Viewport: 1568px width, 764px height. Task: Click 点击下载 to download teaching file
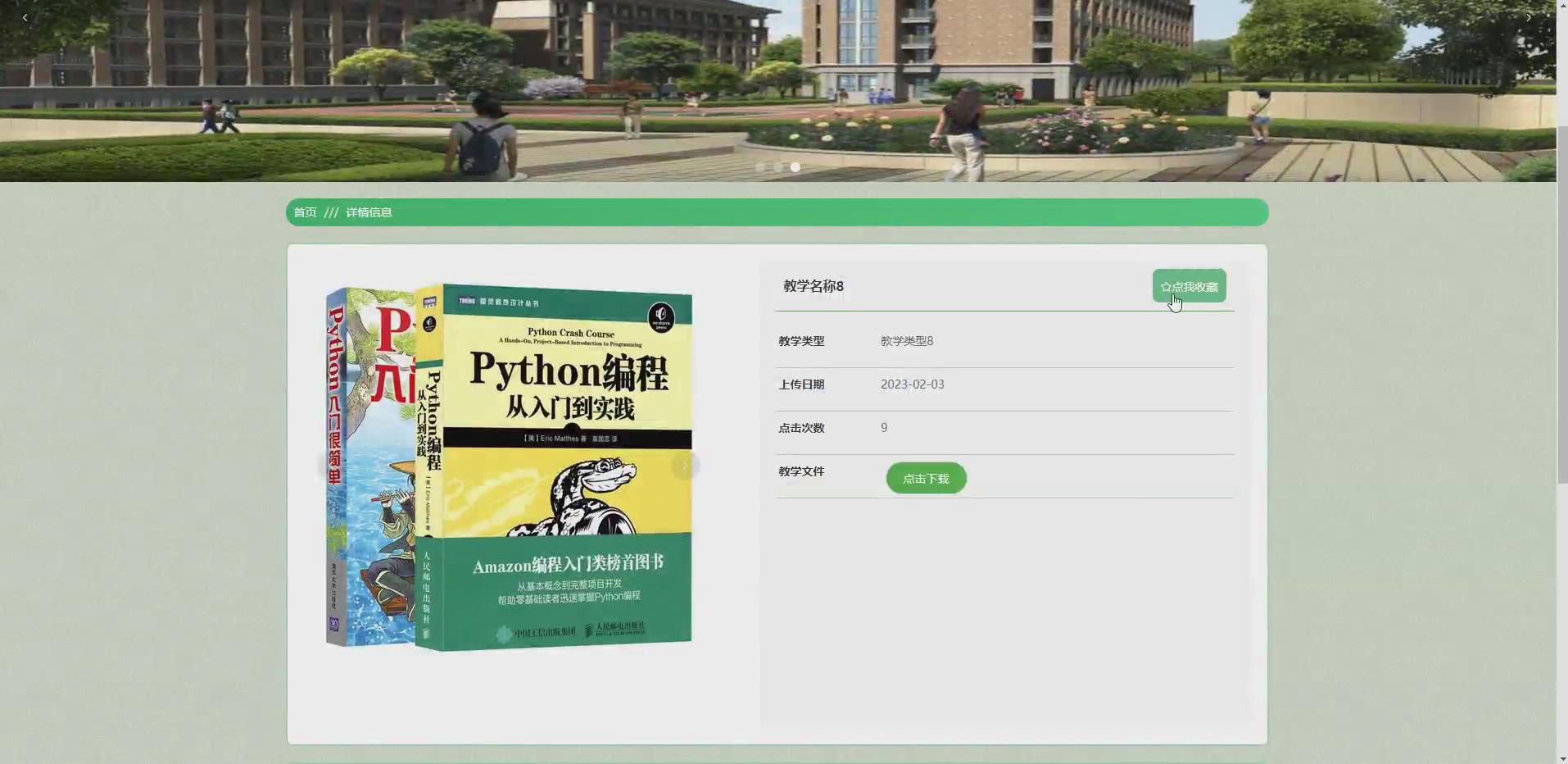[926, 479]
